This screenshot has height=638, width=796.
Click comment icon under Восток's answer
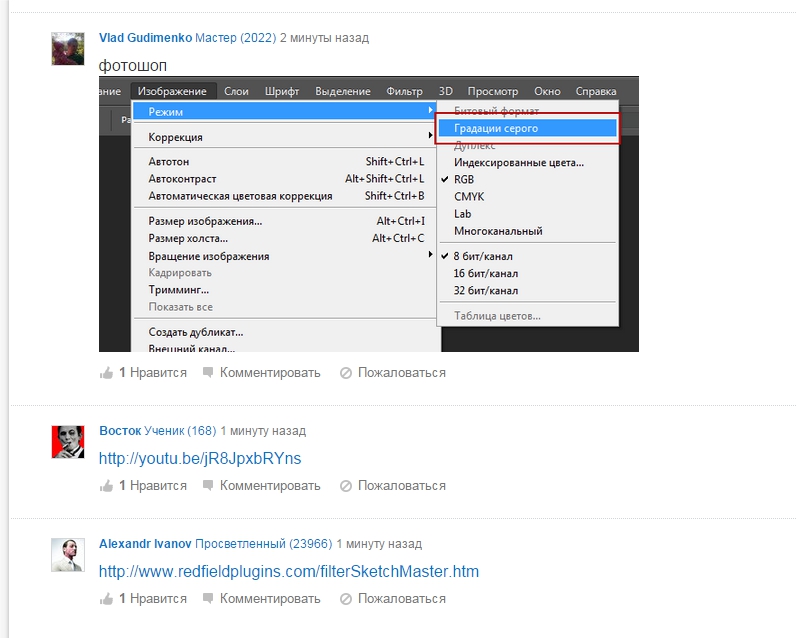pos(208,486)
